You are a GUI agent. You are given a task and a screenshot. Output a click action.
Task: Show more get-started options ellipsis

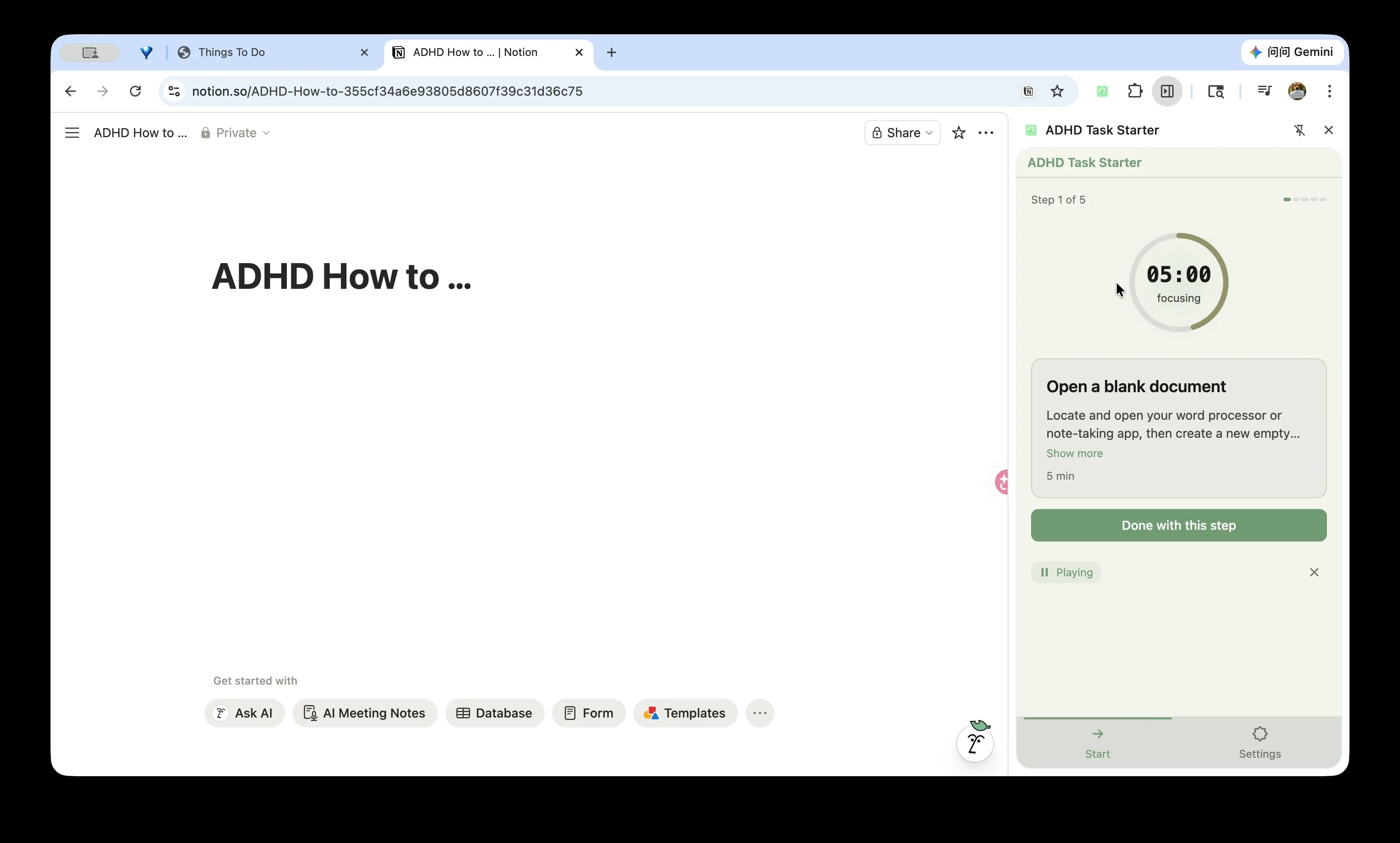[x=760, y=713]
